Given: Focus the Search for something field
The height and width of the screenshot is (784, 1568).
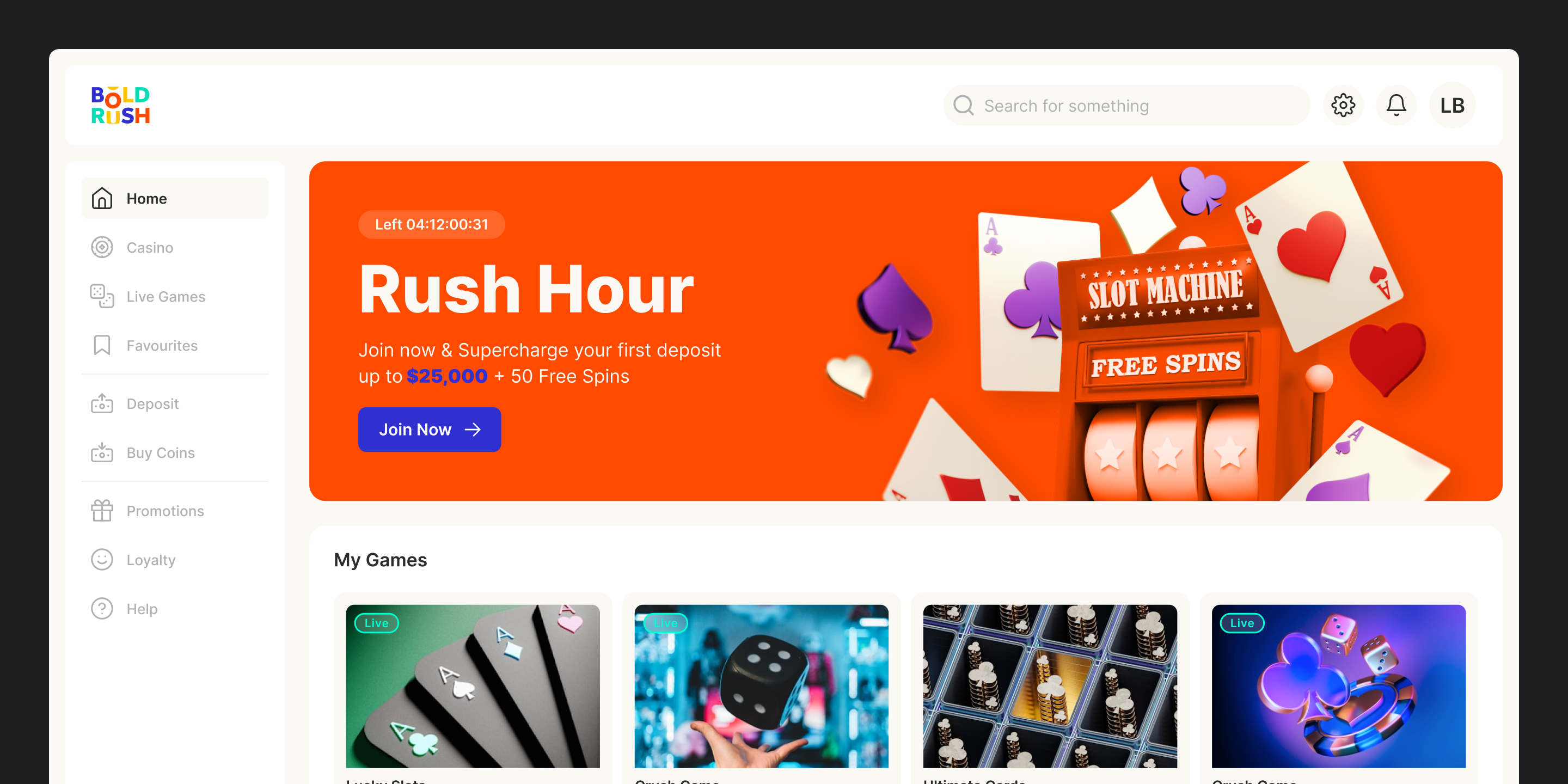Looking at the screenshot, I should click(1126, 105).
